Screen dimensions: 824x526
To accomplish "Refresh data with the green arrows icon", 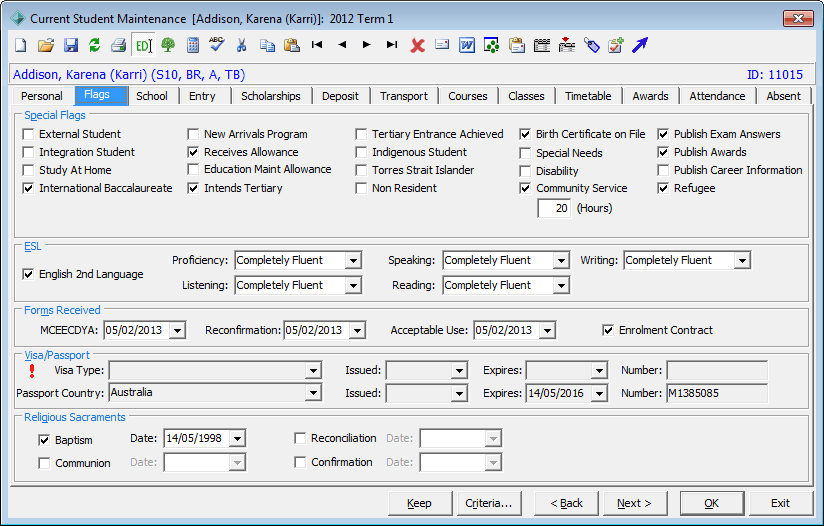I will (x=95, y=45).
